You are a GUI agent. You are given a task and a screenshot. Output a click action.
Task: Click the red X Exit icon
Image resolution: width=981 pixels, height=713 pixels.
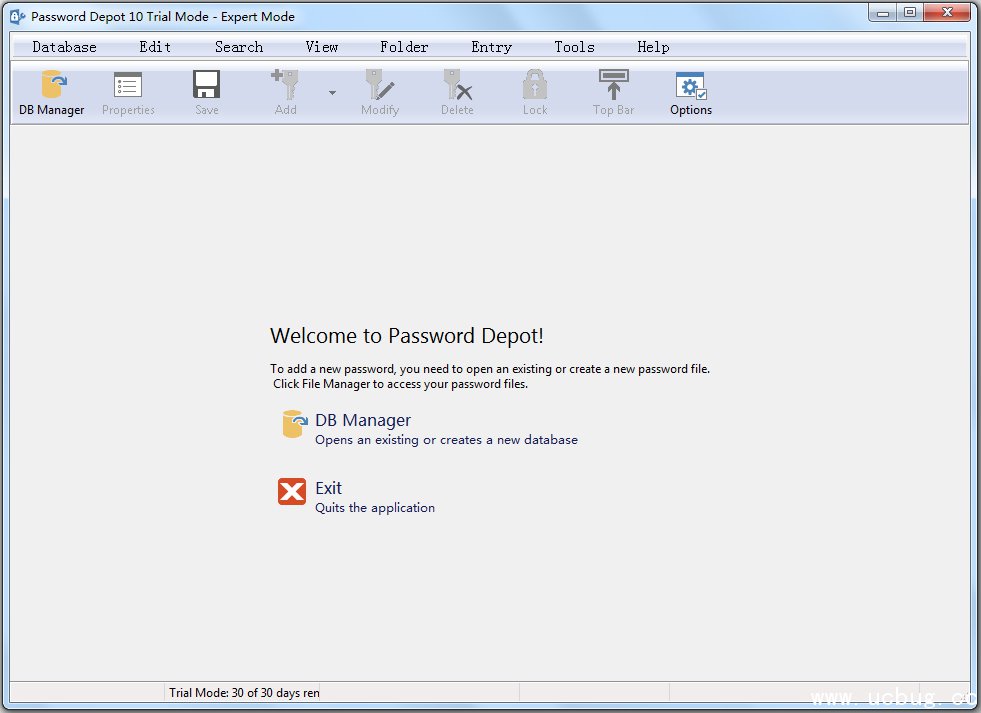click(x=292, y=492)
